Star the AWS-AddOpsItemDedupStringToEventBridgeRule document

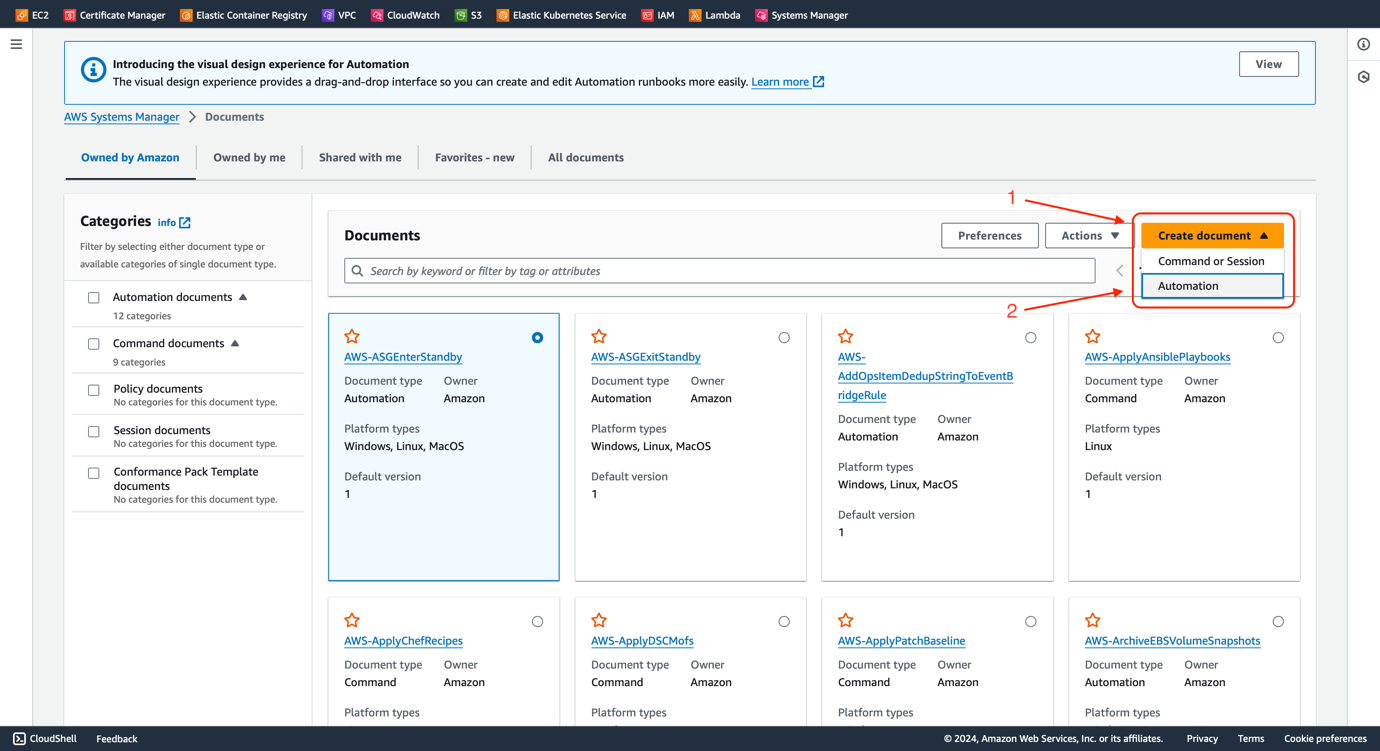[846, 336]
